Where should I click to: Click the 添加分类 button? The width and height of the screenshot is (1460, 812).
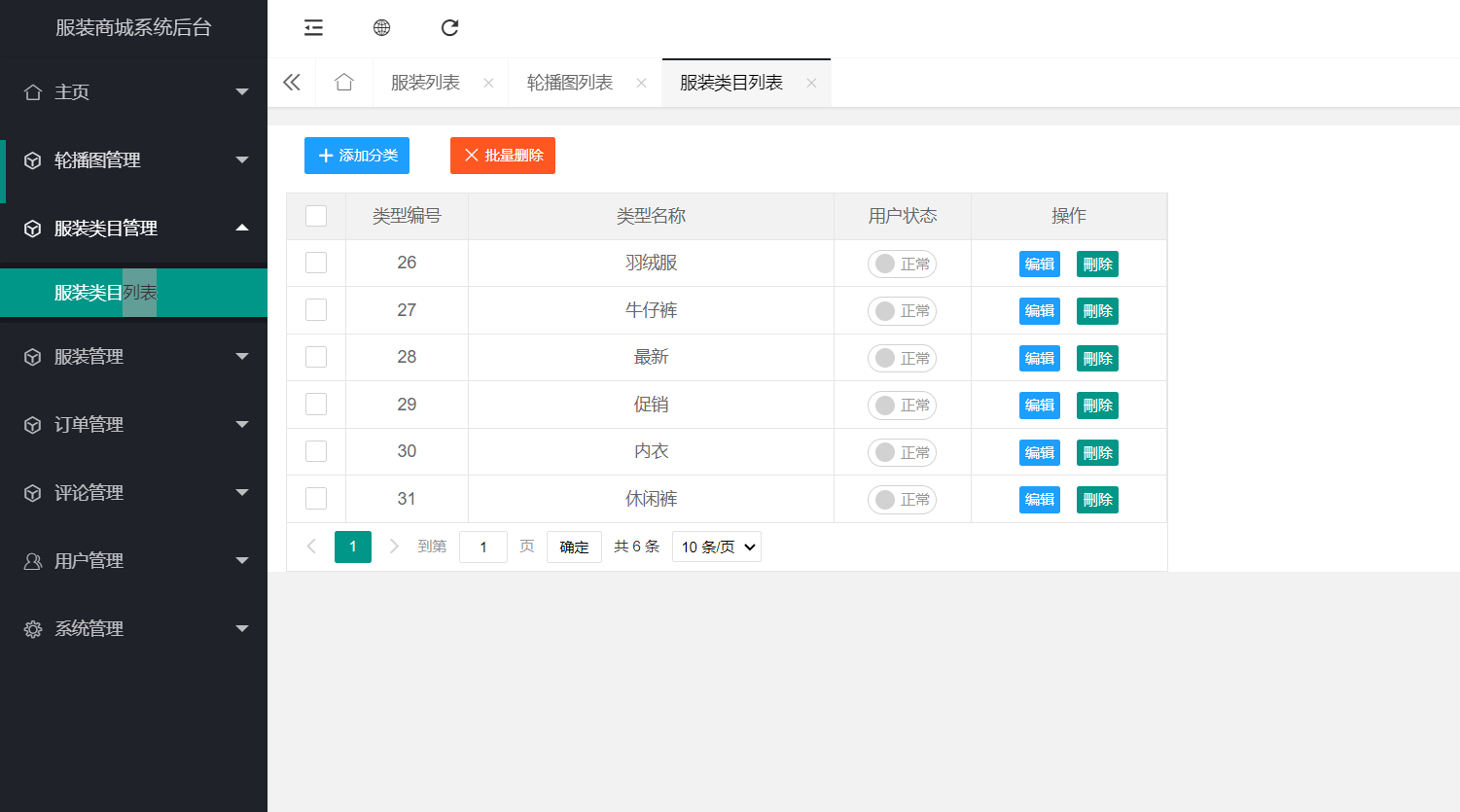pos(356,156)
